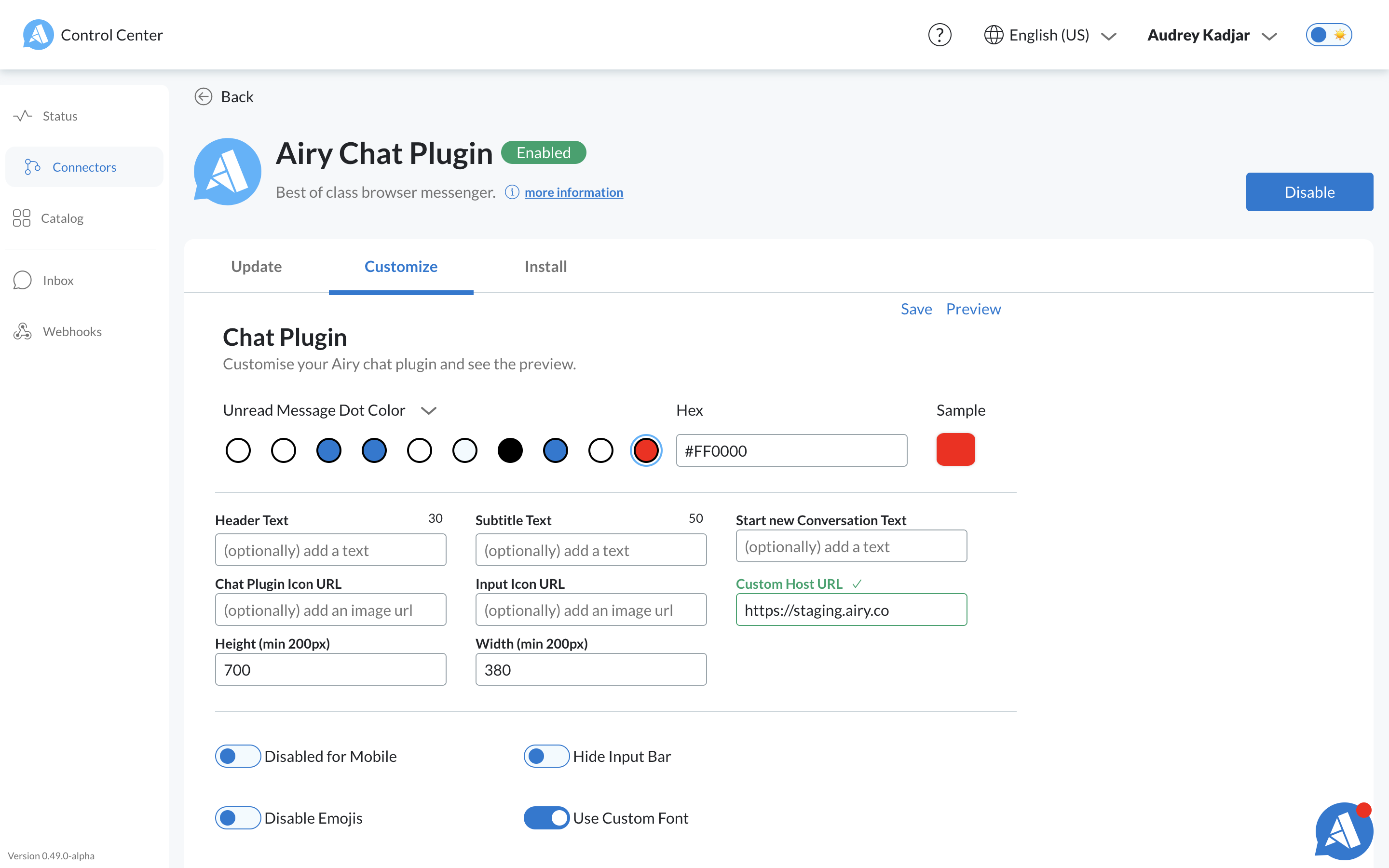
Task: Open the more information link
Action: (x=573, y=192)
